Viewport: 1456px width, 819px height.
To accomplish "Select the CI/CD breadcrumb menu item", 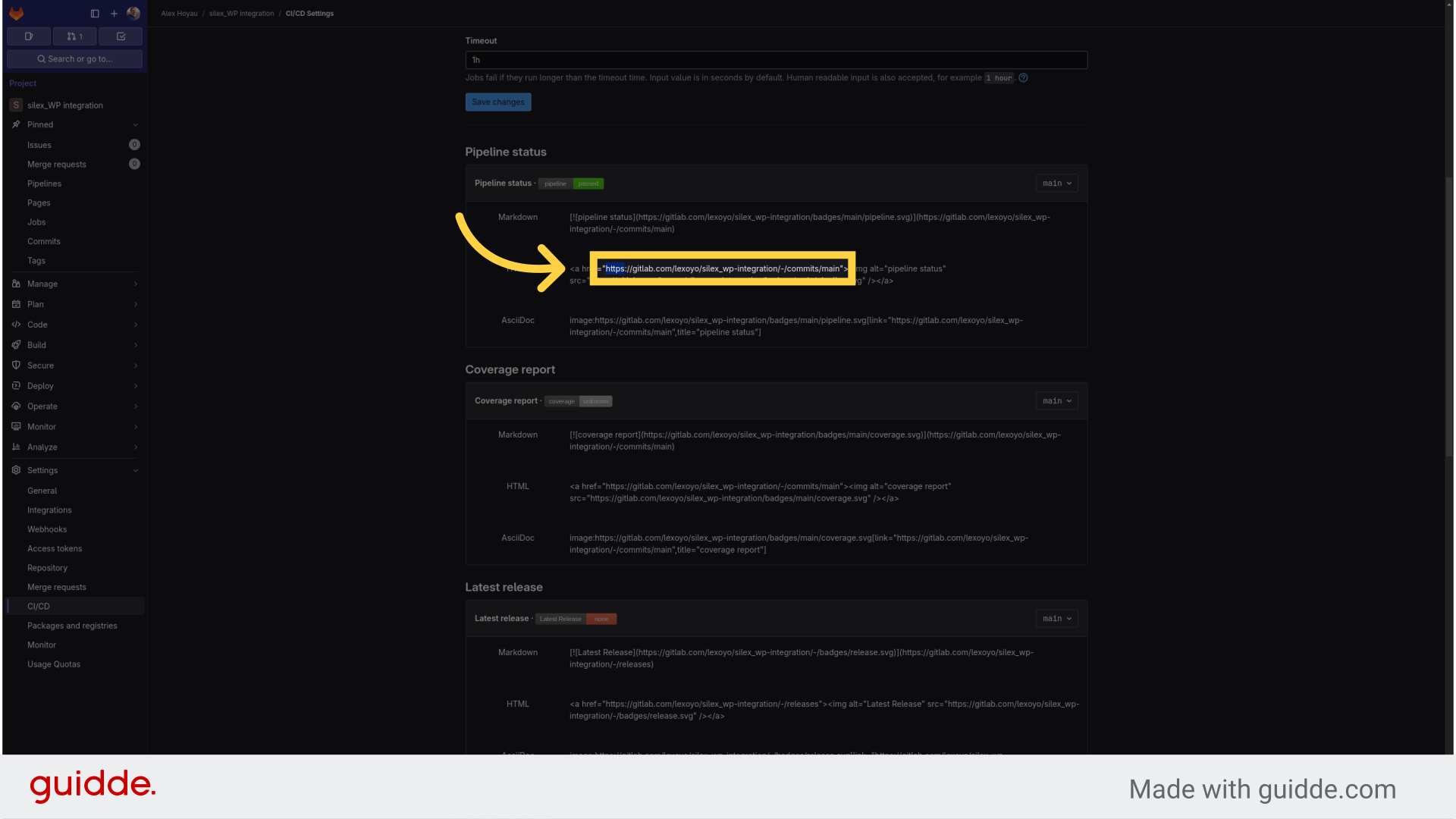I will pyautogui.click(x=309, y=13).
